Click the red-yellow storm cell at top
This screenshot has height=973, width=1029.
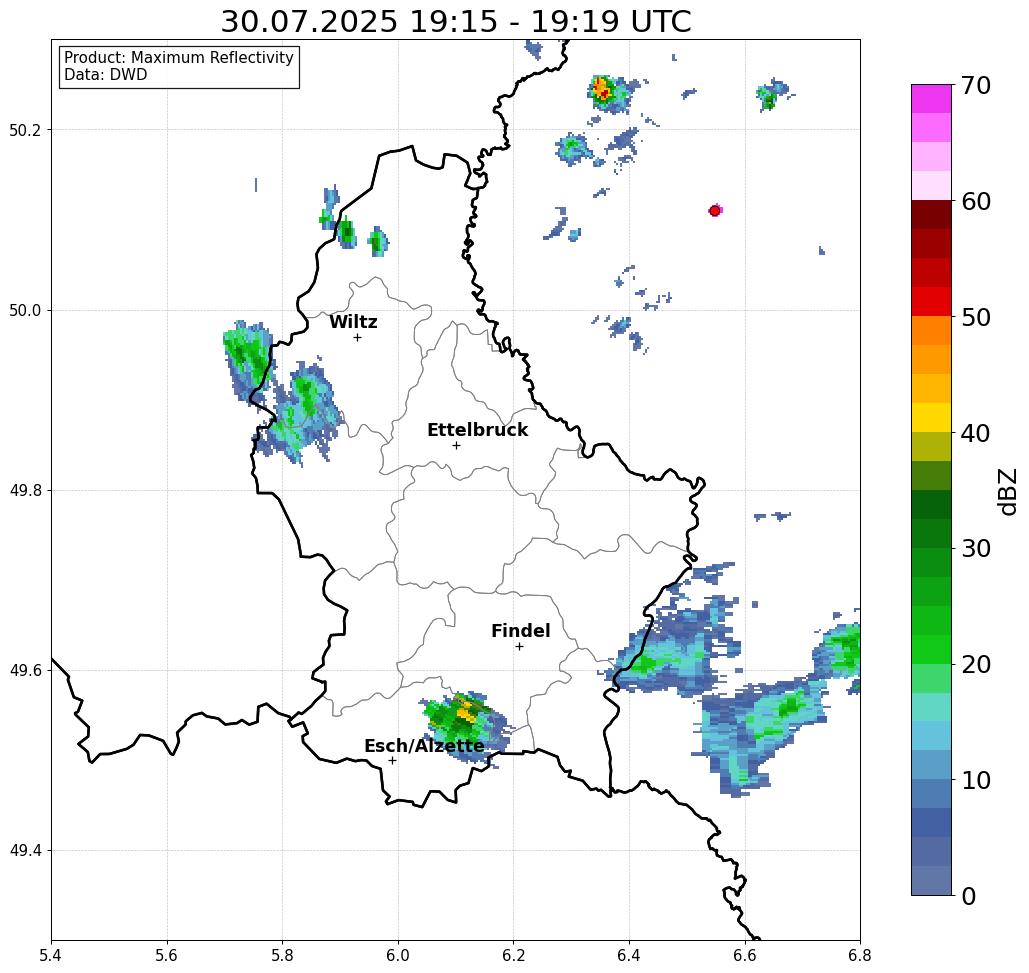(600, 90)
